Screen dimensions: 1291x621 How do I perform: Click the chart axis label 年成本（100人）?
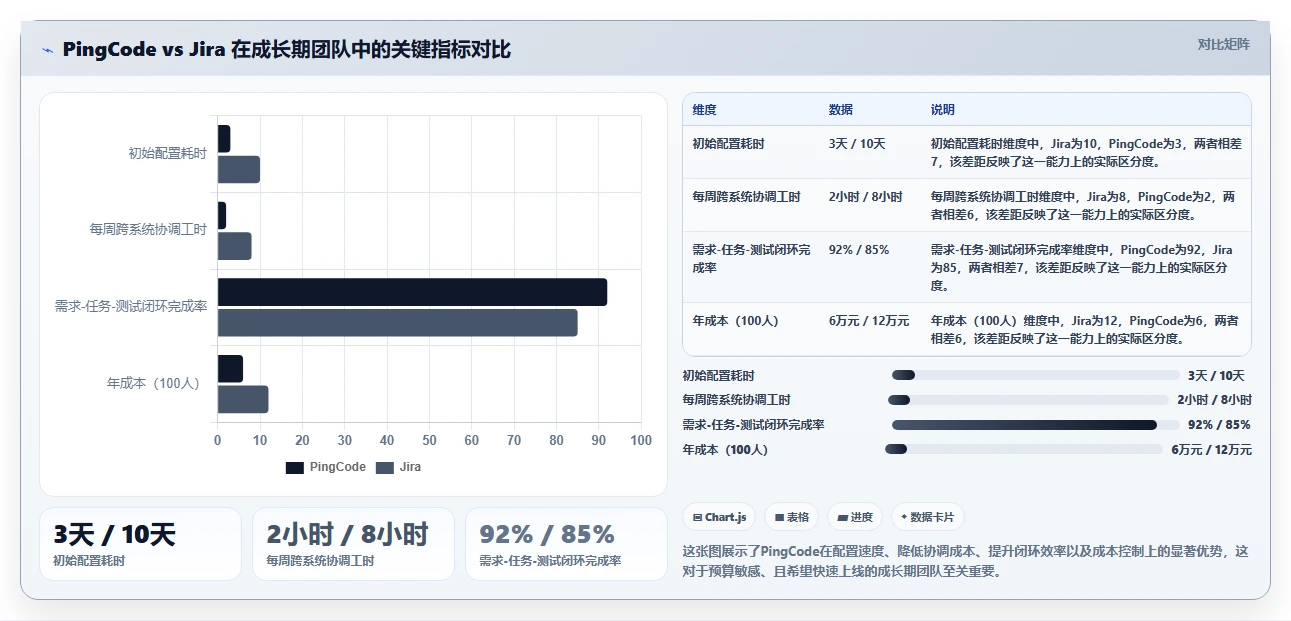154,383
